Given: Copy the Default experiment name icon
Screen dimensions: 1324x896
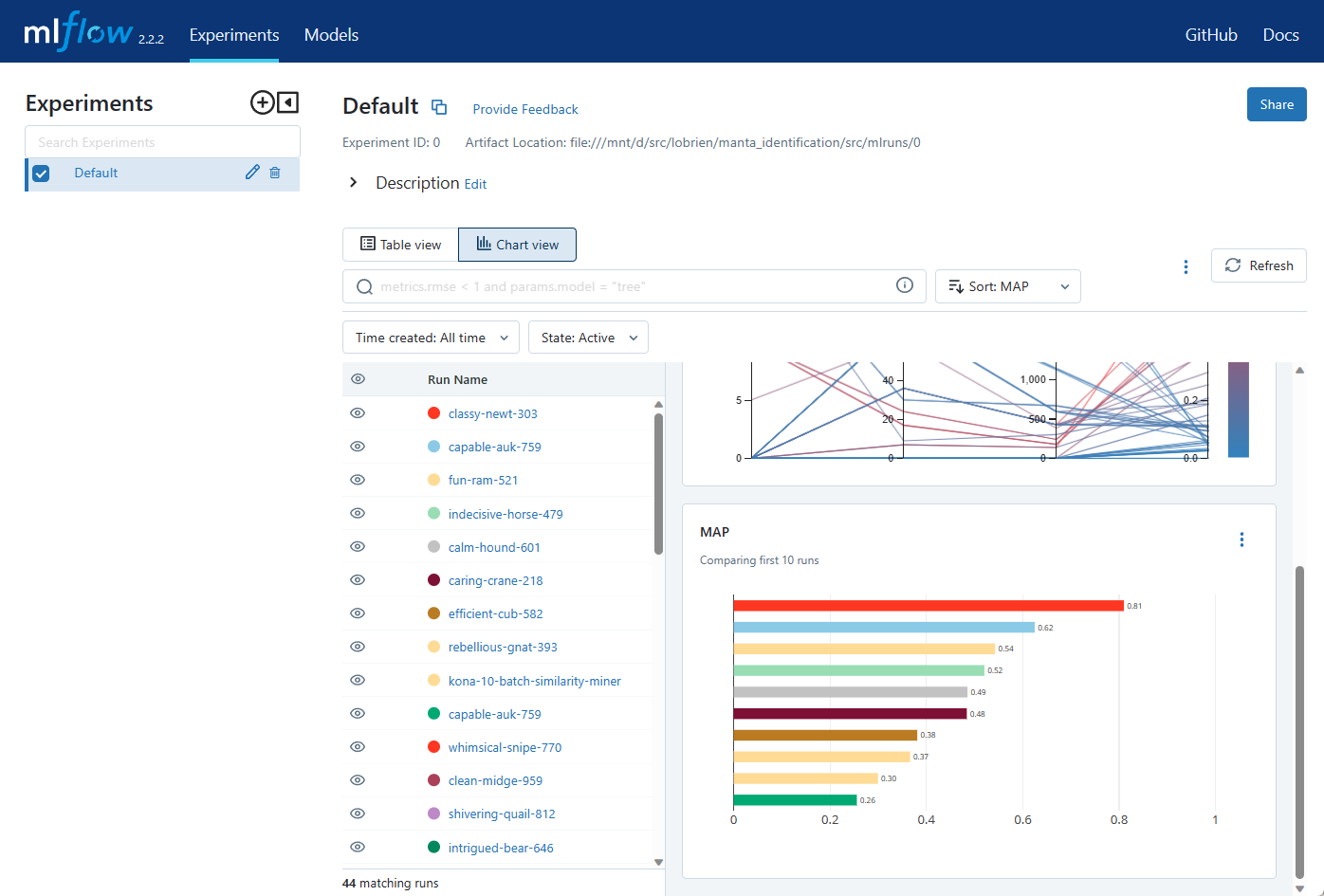Looking at the screenshot, I should tap(439, 107).
